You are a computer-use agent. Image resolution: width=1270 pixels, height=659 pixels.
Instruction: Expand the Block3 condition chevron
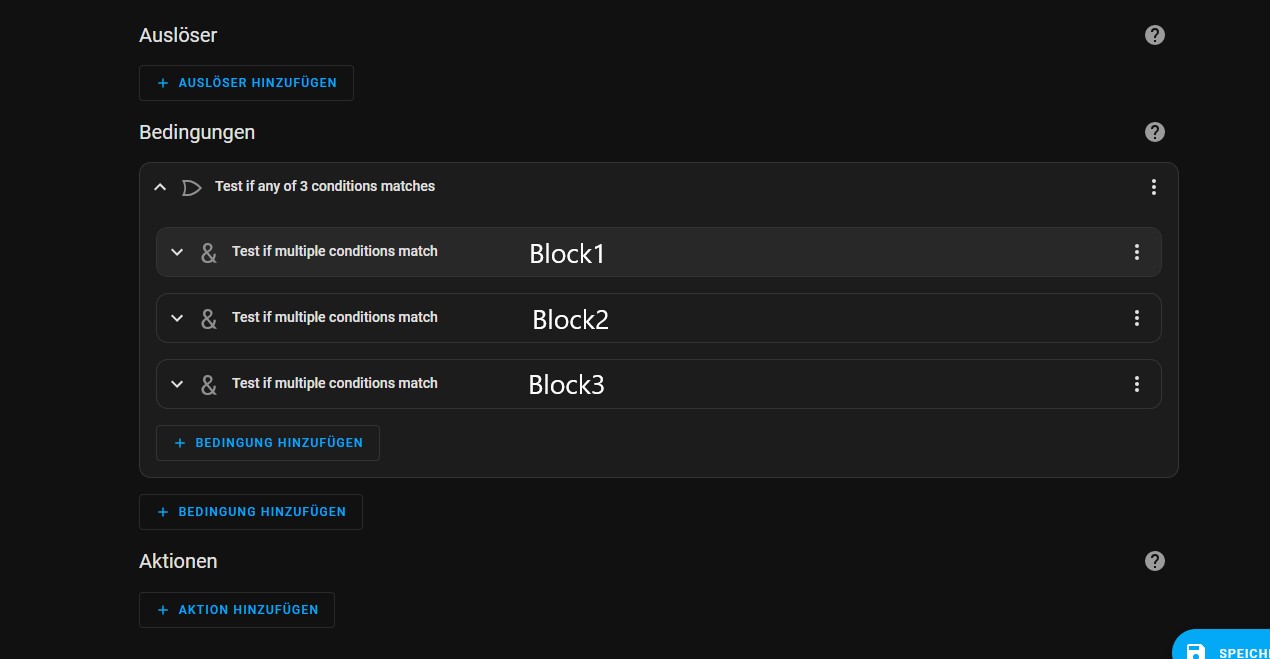point(177,384)
